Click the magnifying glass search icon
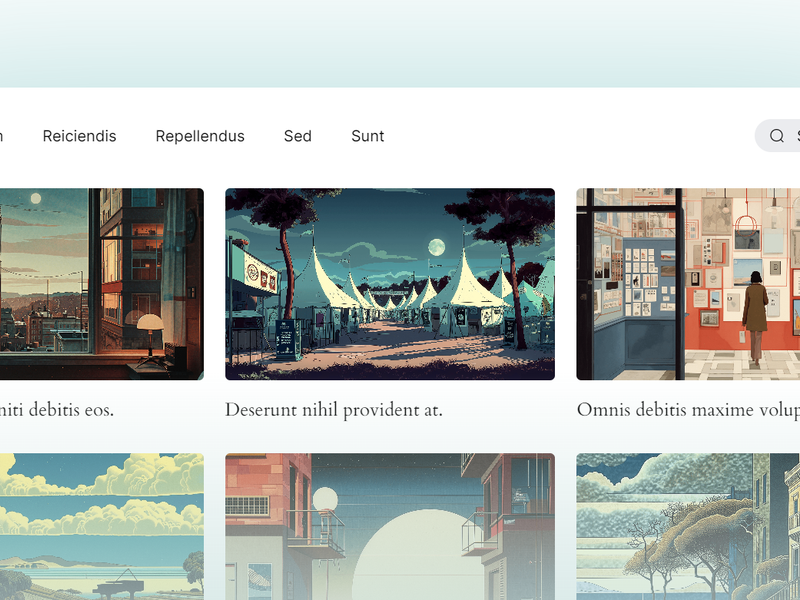This screenshot has height=600, width=800. point(777,136)
